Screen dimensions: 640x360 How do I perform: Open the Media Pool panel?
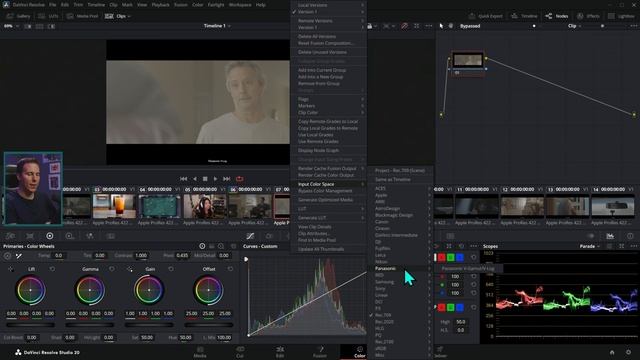pos(82,16)
